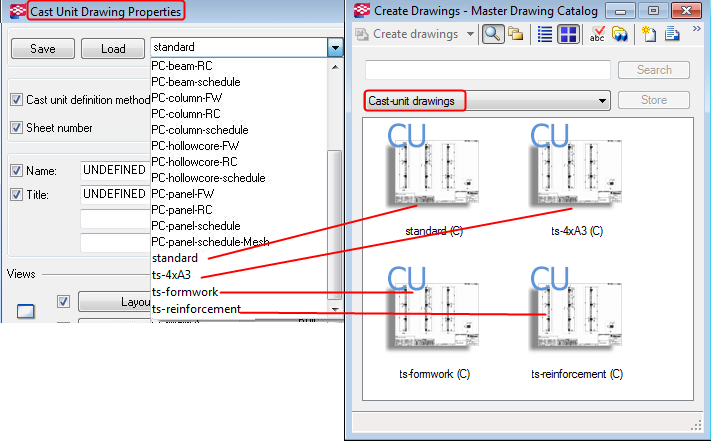Viewport: 711px width, 441px height.
Task: Select PC-column-schedule from the list
Action: (200, 130)
